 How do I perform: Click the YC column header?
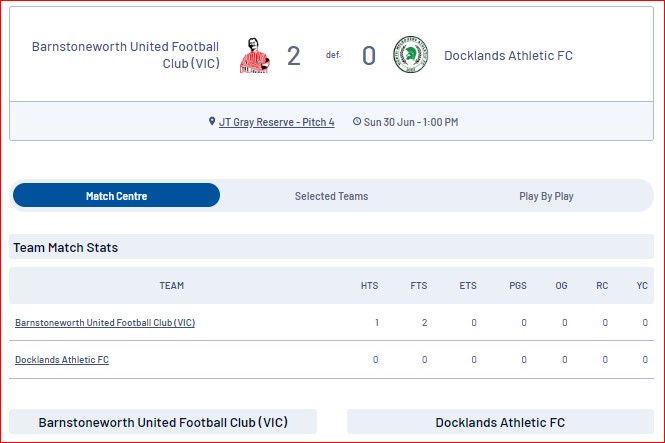[642, 286]
